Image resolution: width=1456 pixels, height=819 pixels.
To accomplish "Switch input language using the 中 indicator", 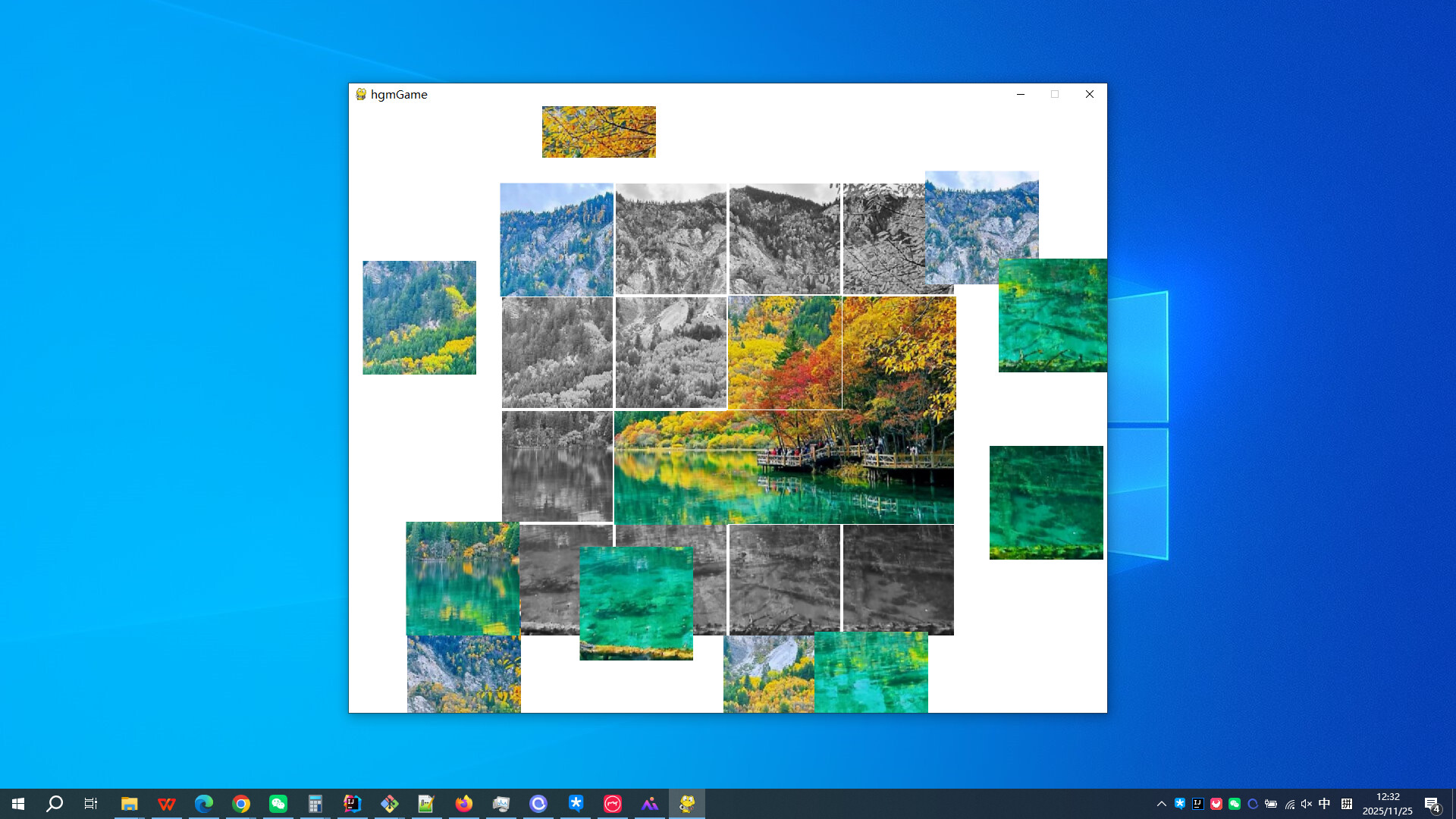I will coord(1324,804).
